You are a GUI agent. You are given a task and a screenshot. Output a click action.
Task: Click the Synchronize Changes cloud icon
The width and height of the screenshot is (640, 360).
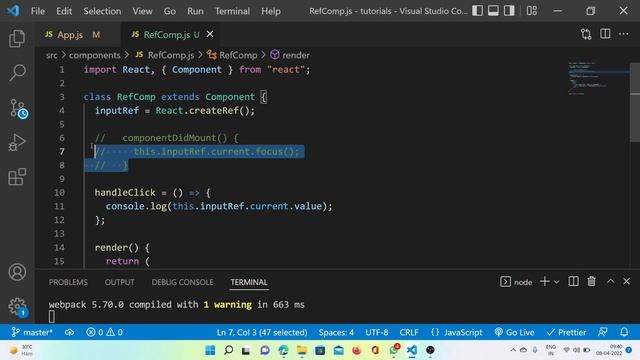[69, 332]
